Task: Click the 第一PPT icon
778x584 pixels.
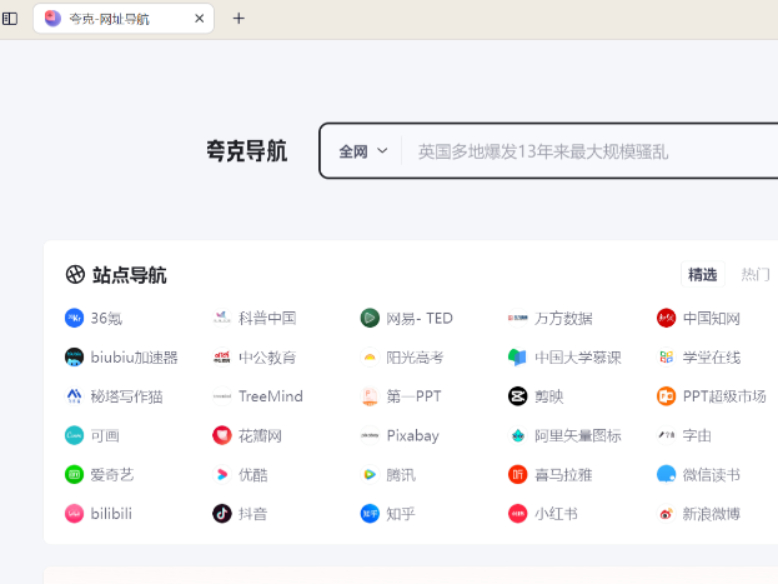Action: click(x=370, y=396)
